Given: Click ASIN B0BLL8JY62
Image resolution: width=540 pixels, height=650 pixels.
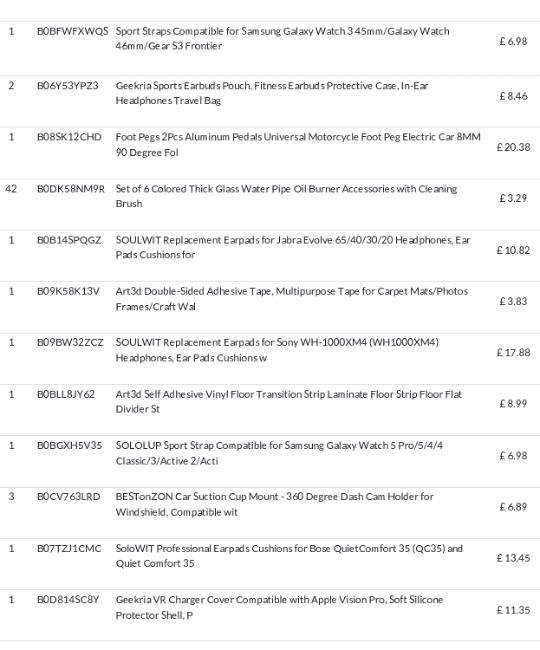Looking at the screenshot, I should [x=66, y=394].
